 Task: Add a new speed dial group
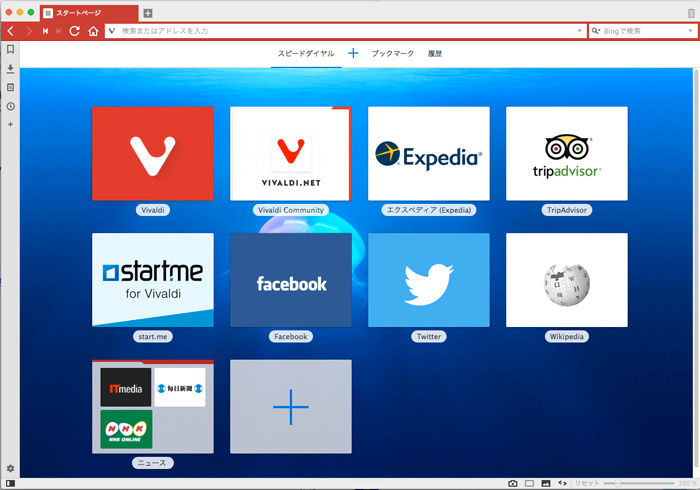pos(353,54)
